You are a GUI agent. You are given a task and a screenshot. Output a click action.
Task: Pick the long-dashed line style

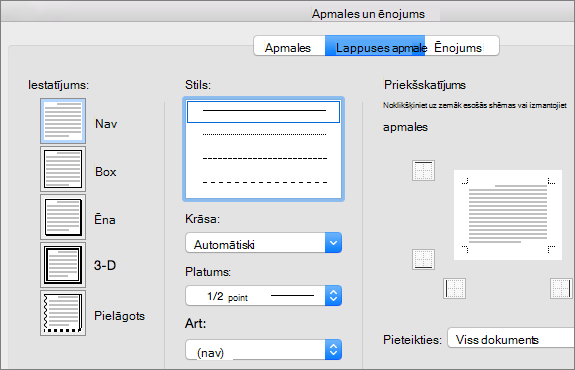[264, 182]
